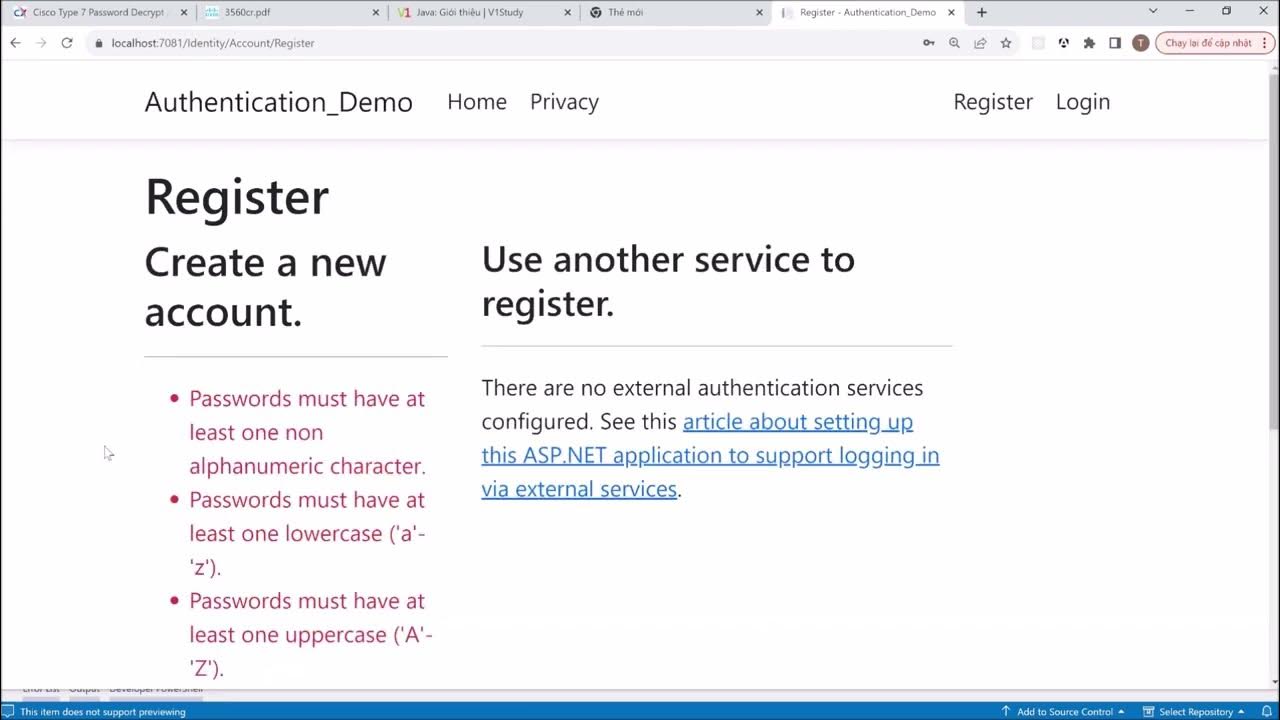The image size is (1280, 720).
Task: Click the Register page heading
Action: [237, 196]
